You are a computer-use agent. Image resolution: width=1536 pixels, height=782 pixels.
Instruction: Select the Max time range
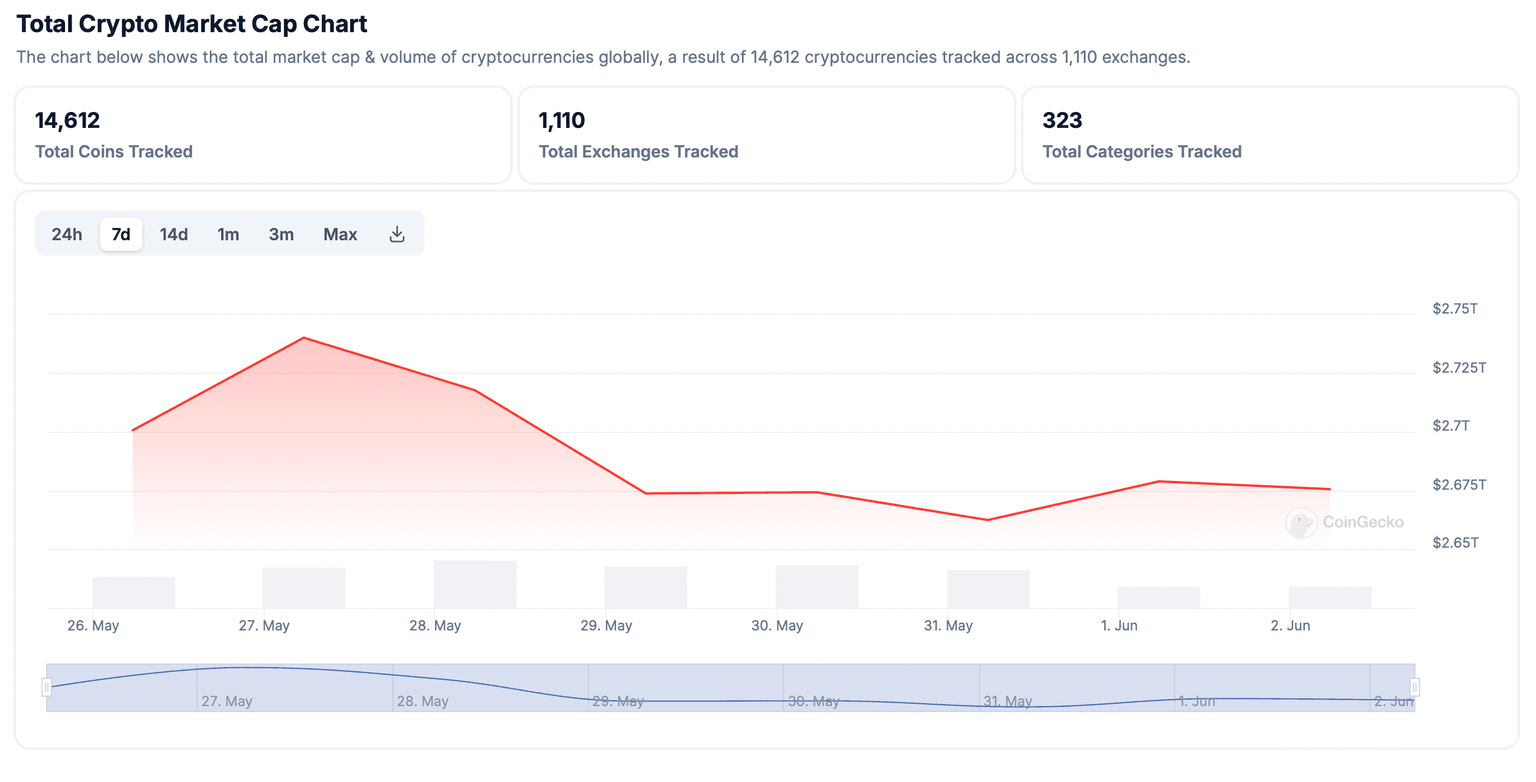coord(339,233)
